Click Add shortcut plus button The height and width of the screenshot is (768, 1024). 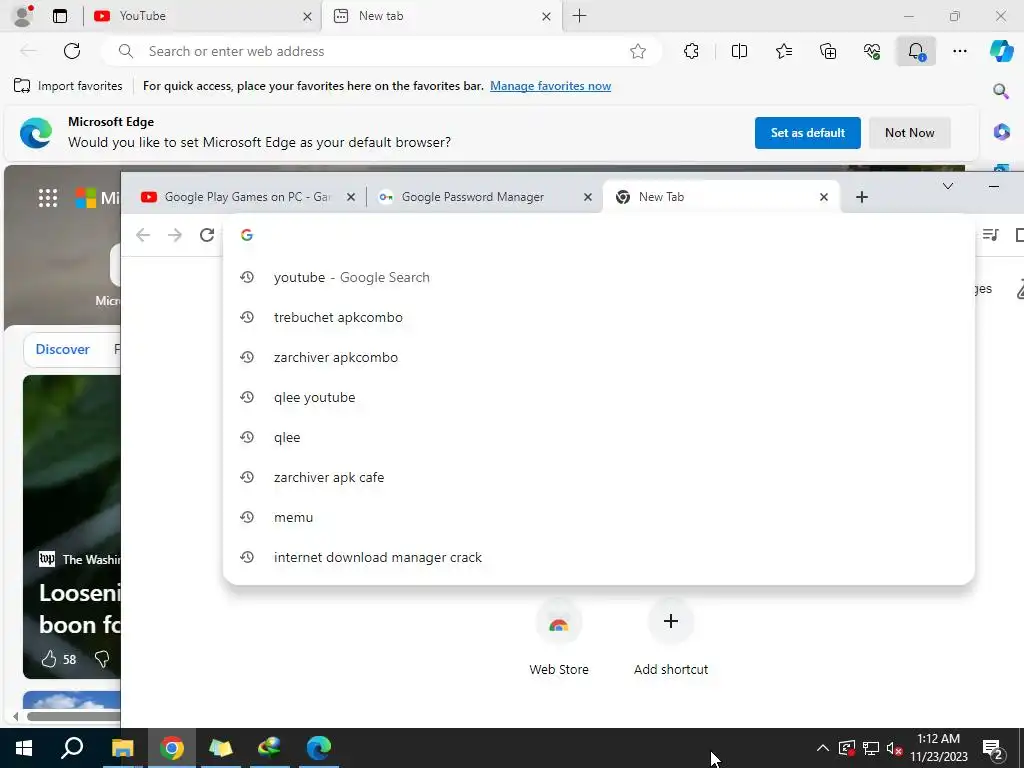pyautogui.click(x=671, y=622)
